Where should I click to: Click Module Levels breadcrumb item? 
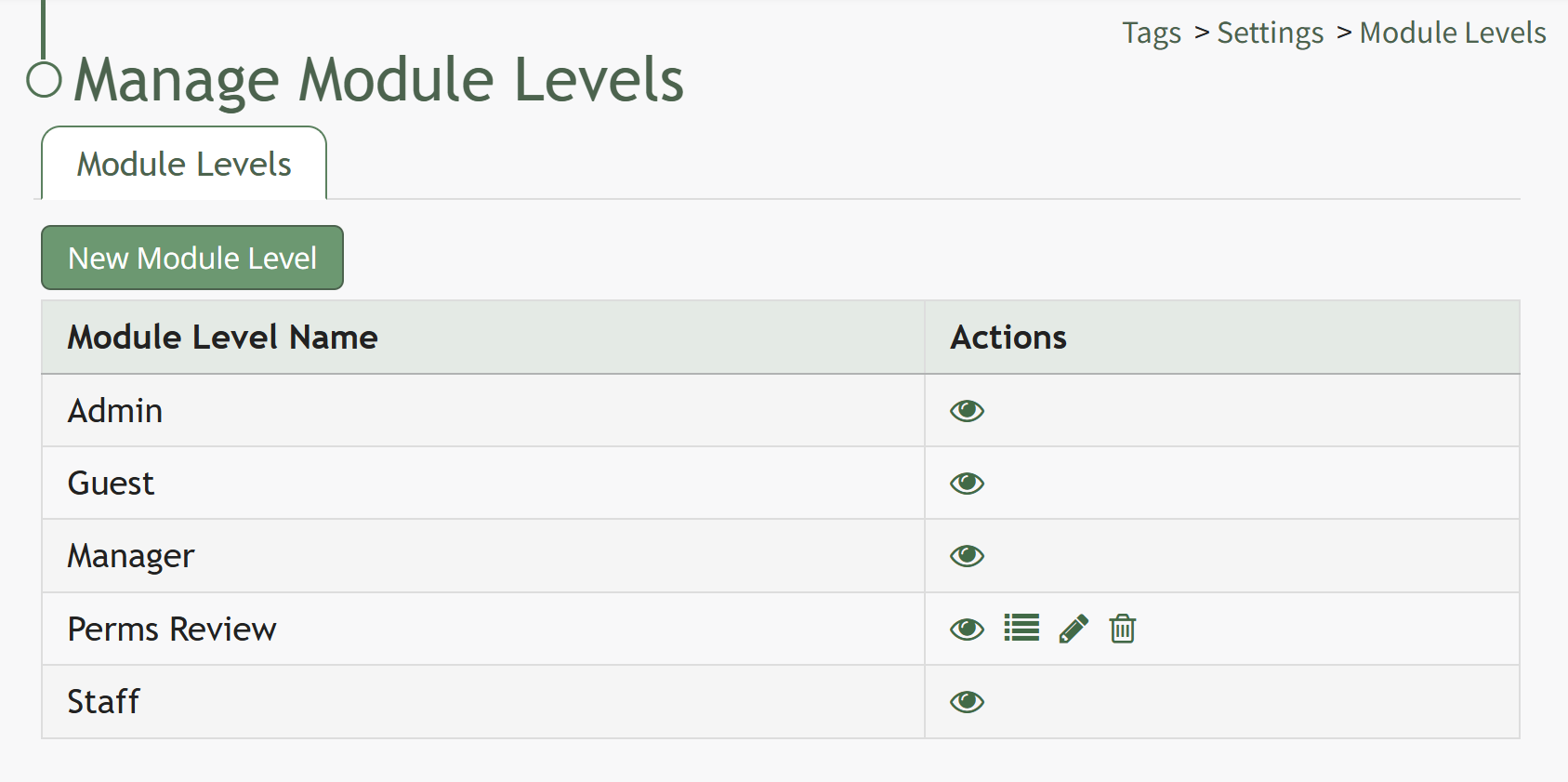[1453, 33]
